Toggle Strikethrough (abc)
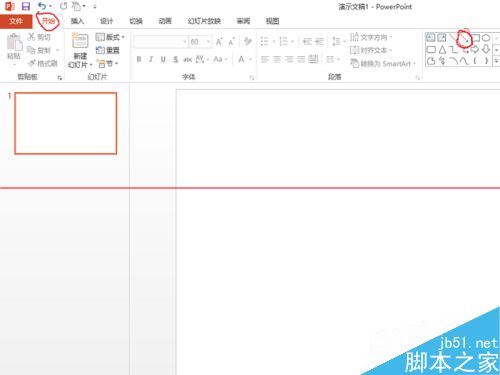Viewport: 500px width, 375px height. pyautogui.click(x=188, y=59)
